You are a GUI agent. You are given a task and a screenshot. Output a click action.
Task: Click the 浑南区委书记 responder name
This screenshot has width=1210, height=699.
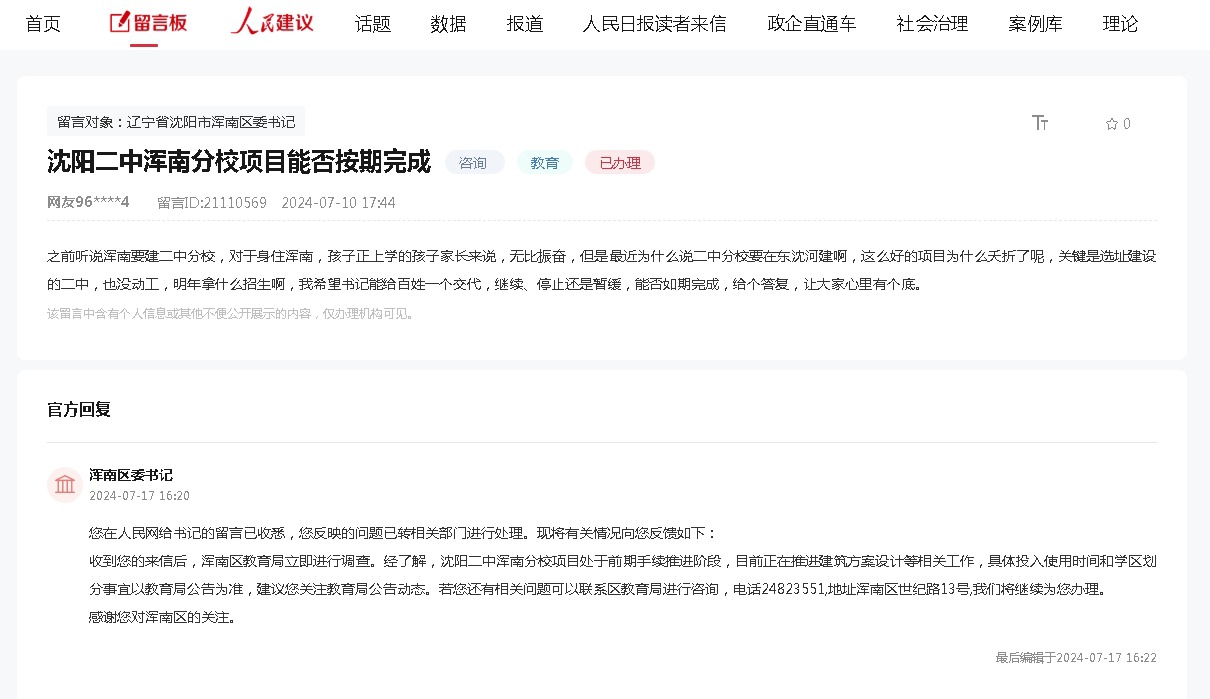(131, 475)
